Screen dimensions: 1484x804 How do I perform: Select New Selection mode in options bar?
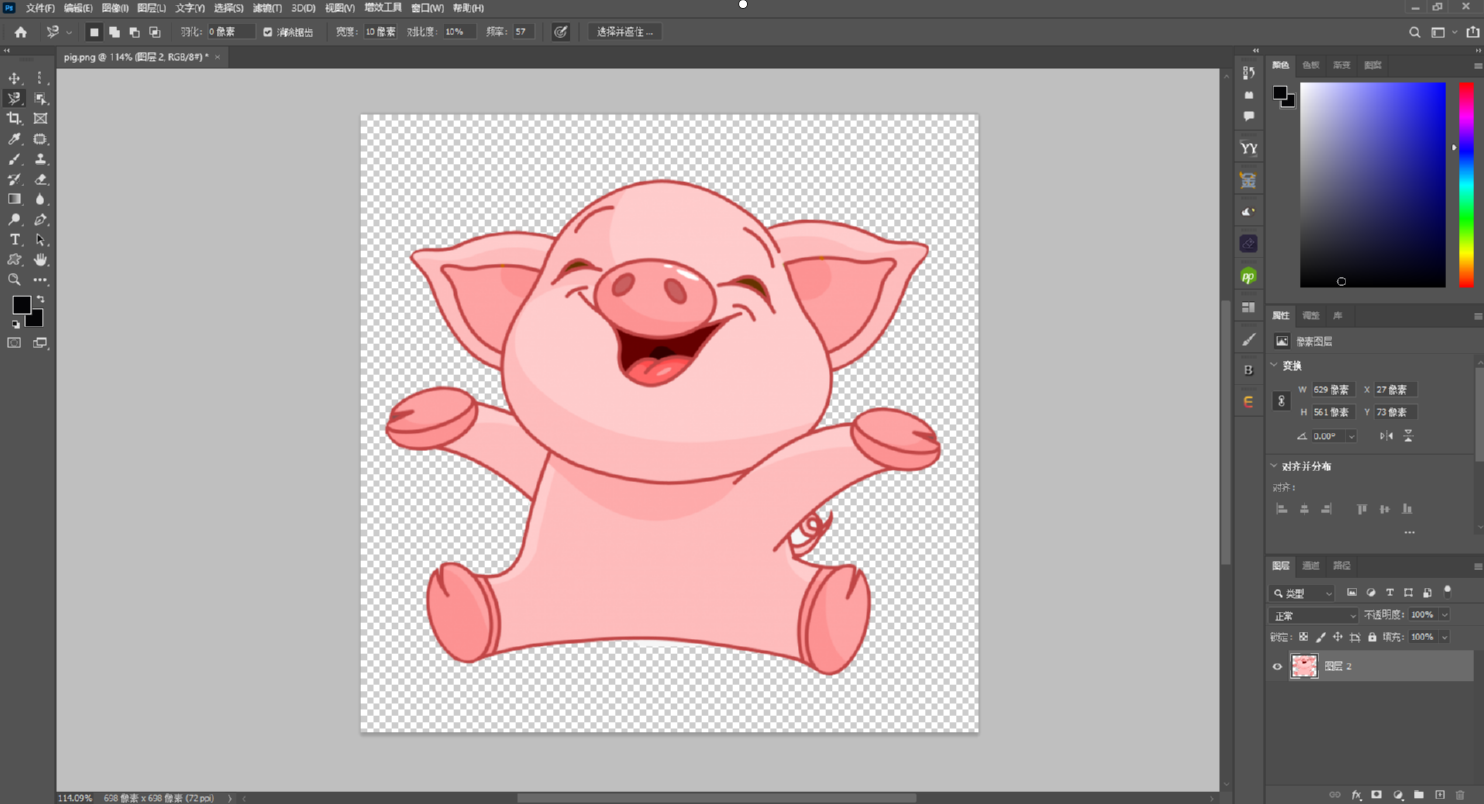coord(94,32)
